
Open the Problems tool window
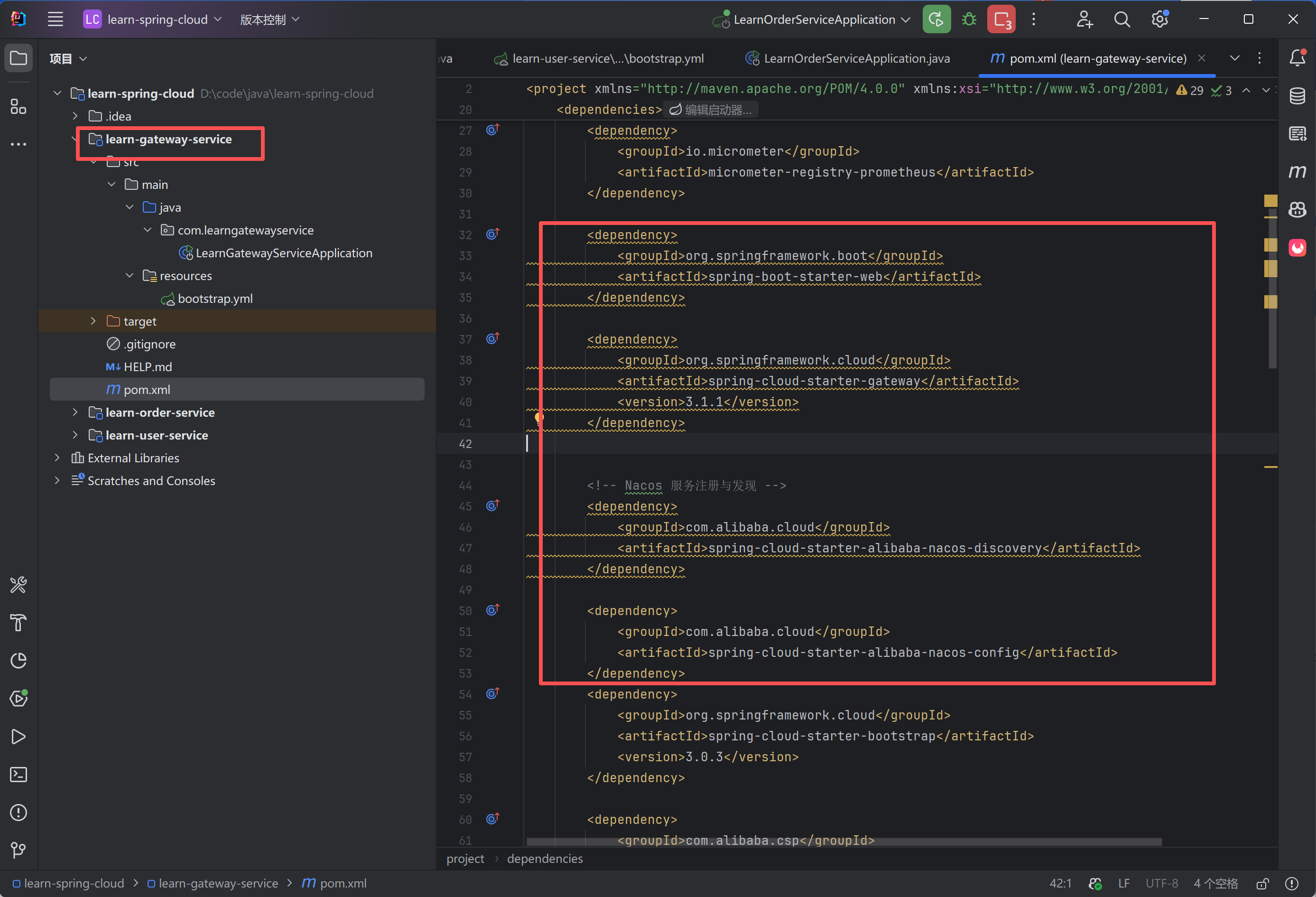[19, 813]
